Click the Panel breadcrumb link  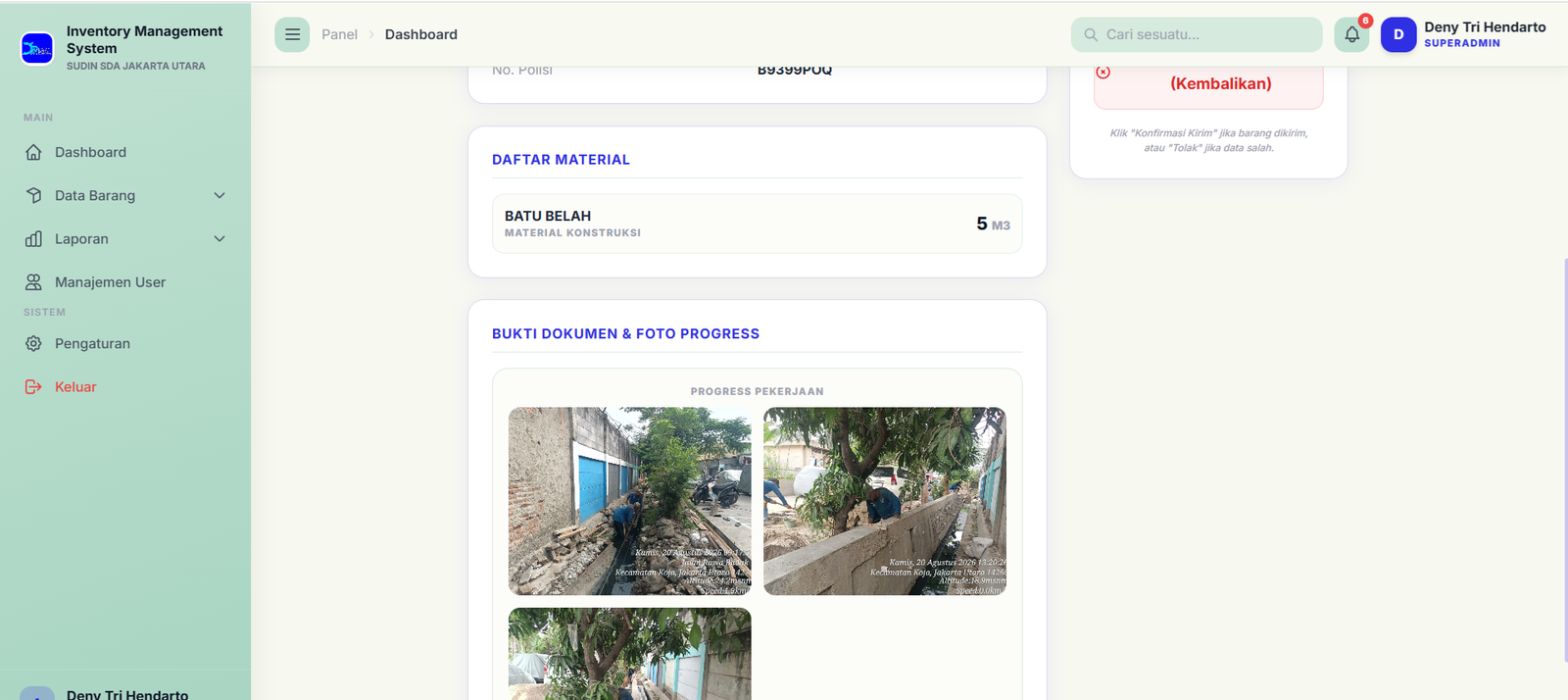[339, 34]
